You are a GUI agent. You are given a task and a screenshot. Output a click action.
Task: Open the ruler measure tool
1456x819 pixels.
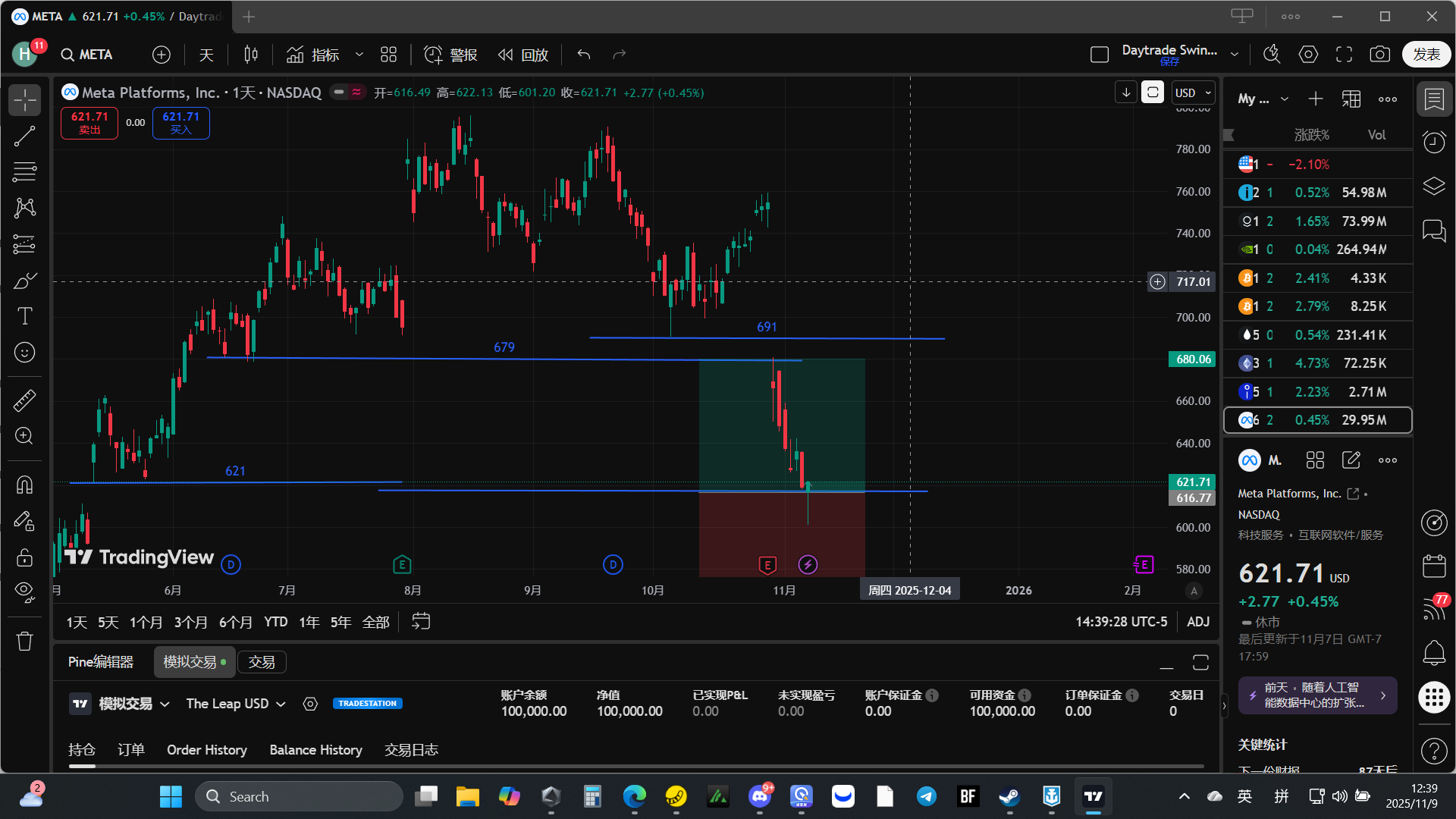pyautogui.click(x=24, y=400)
